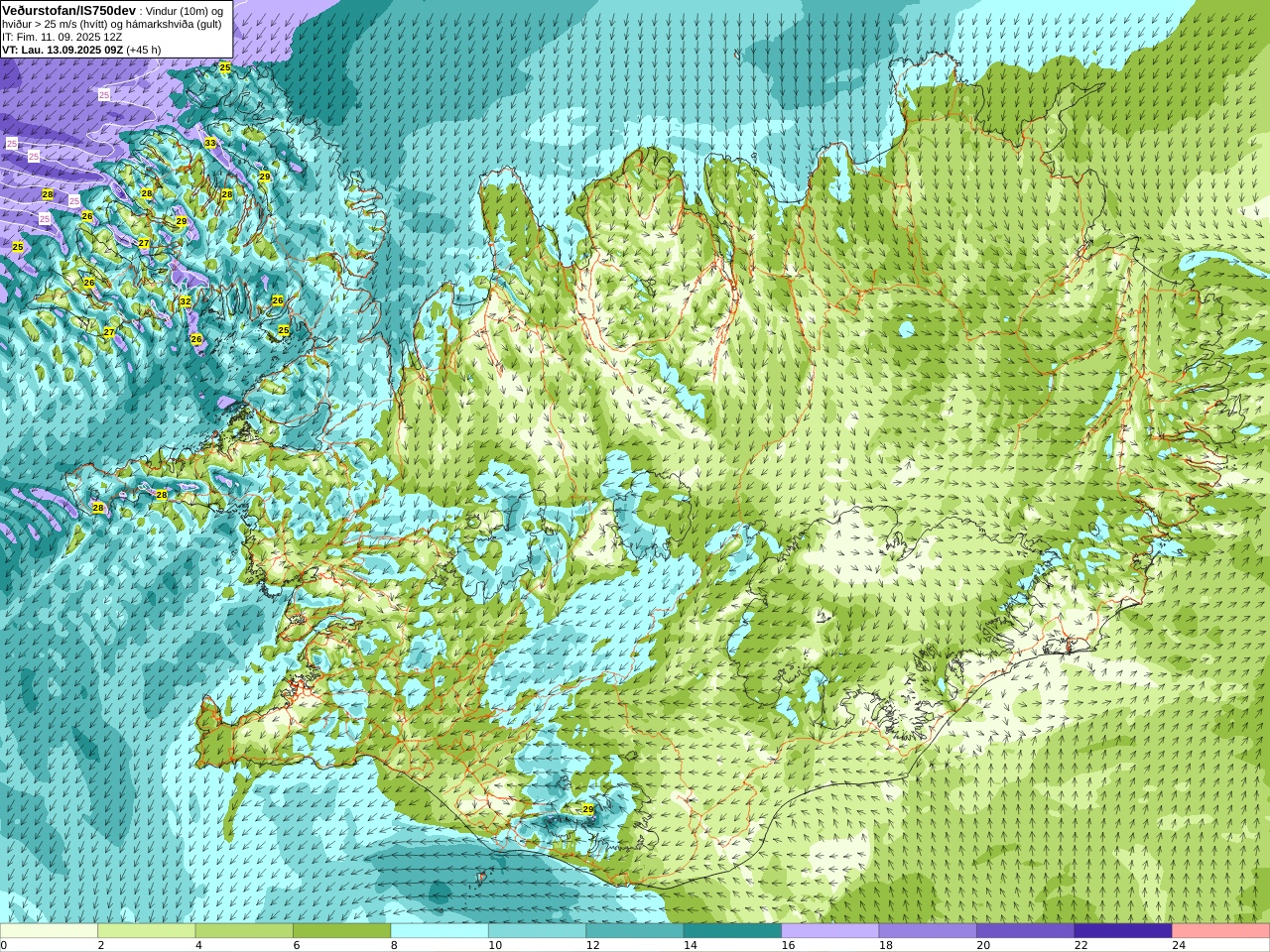Click the yellow gust label "32"
This screenshot has width=1270, height=952.
coord(186,301)
